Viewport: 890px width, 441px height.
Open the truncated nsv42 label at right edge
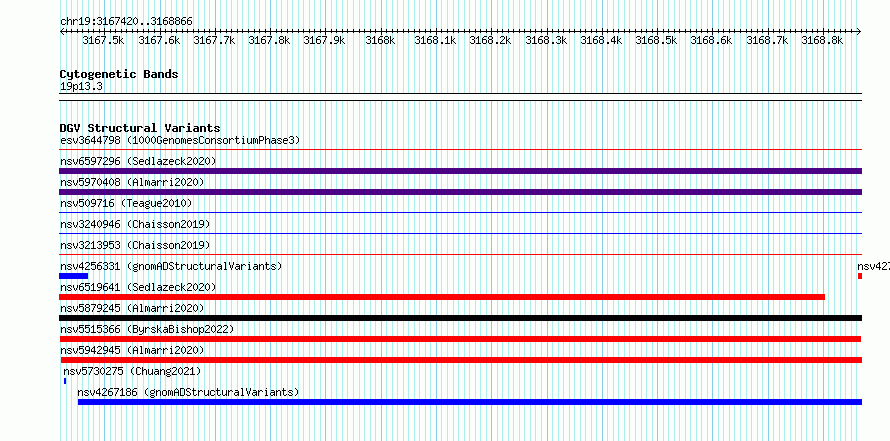click(x=874, y=266)
